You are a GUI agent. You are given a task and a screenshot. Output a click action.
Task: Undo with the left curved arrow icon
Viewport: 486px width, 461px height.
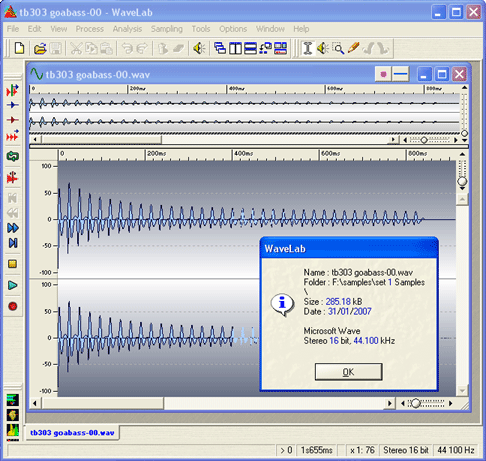[x=127, y=49]
